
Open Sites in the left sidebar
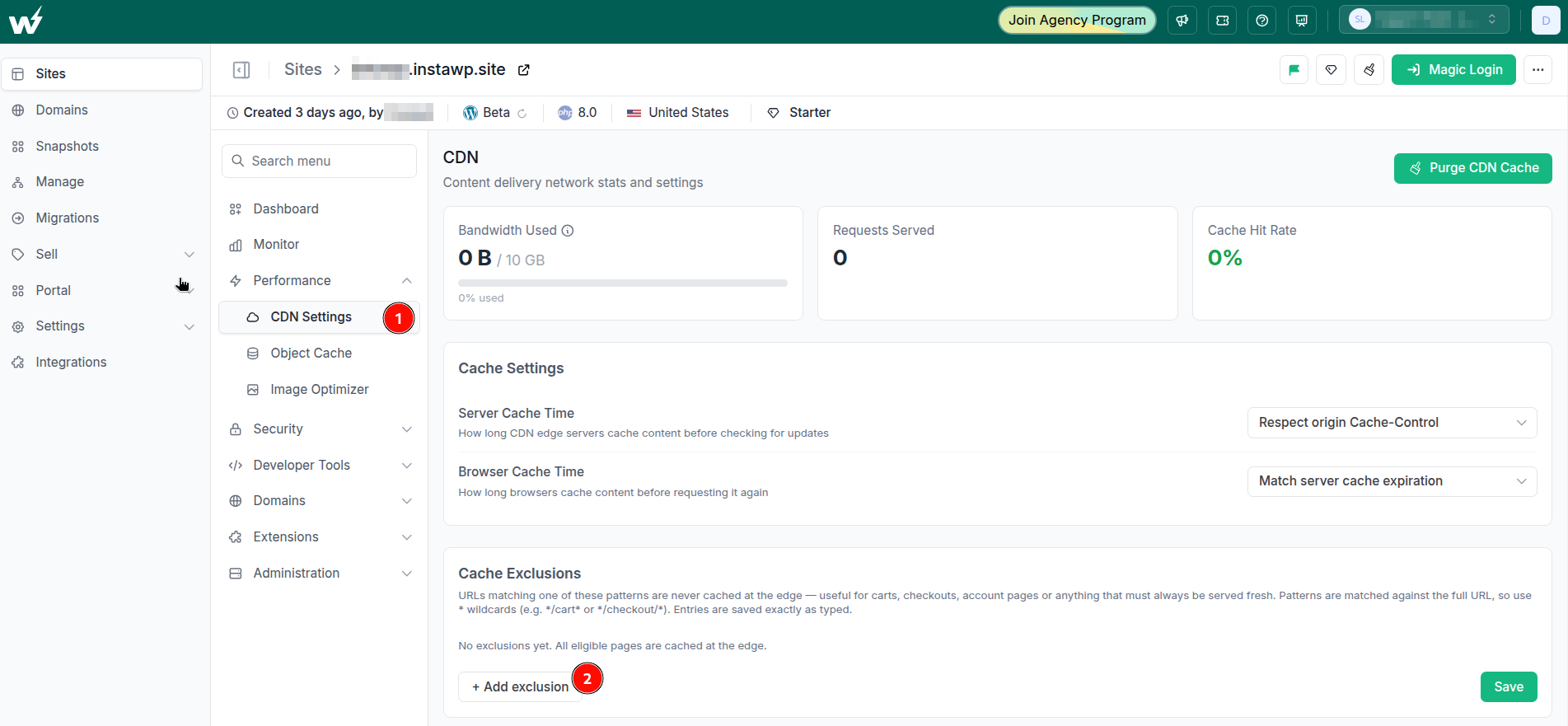coord(102,74)
